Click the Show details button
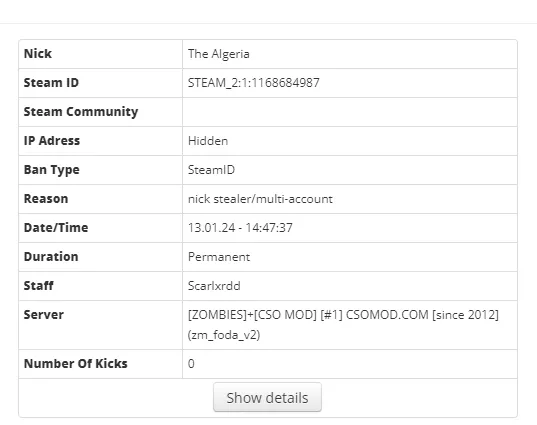The width and height of the screenshot is (537, 425). 267,397
